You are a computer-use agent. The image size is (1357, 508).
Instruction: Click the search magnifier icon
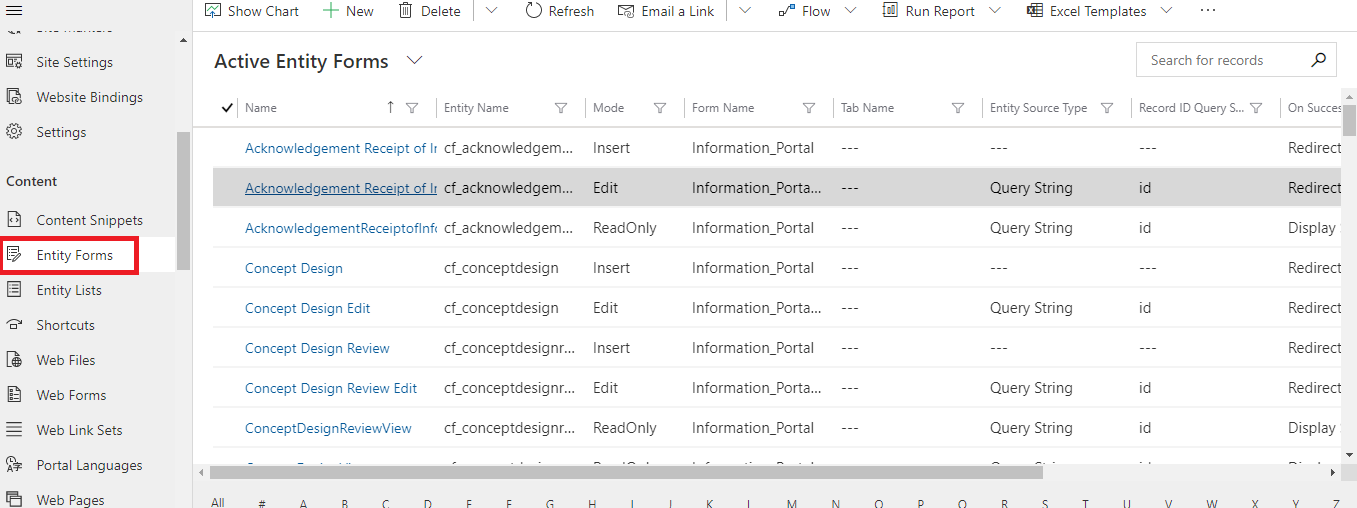point(1320,60)
